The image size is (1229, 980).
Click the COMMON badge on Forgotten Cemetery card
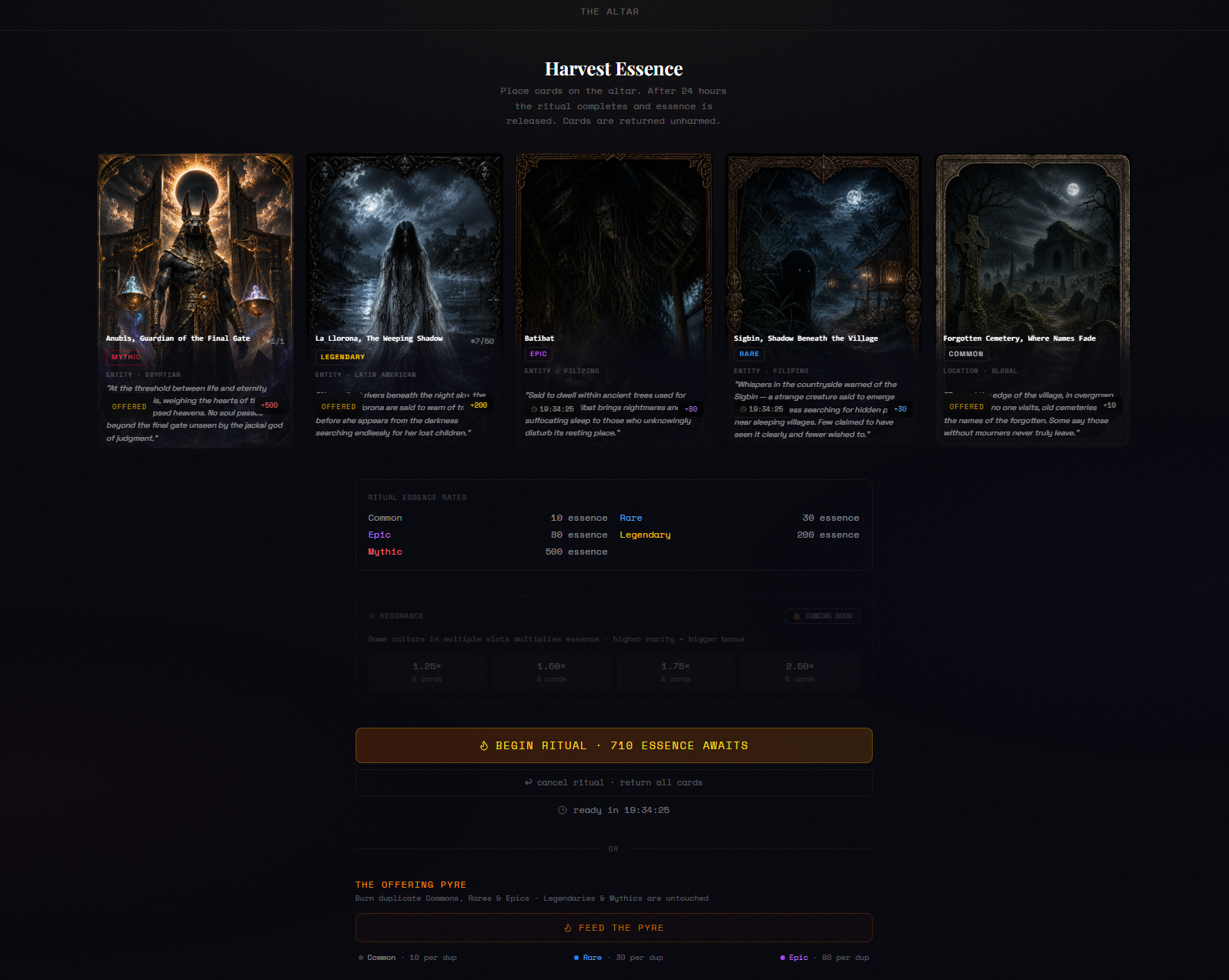[x=966, y=354]
